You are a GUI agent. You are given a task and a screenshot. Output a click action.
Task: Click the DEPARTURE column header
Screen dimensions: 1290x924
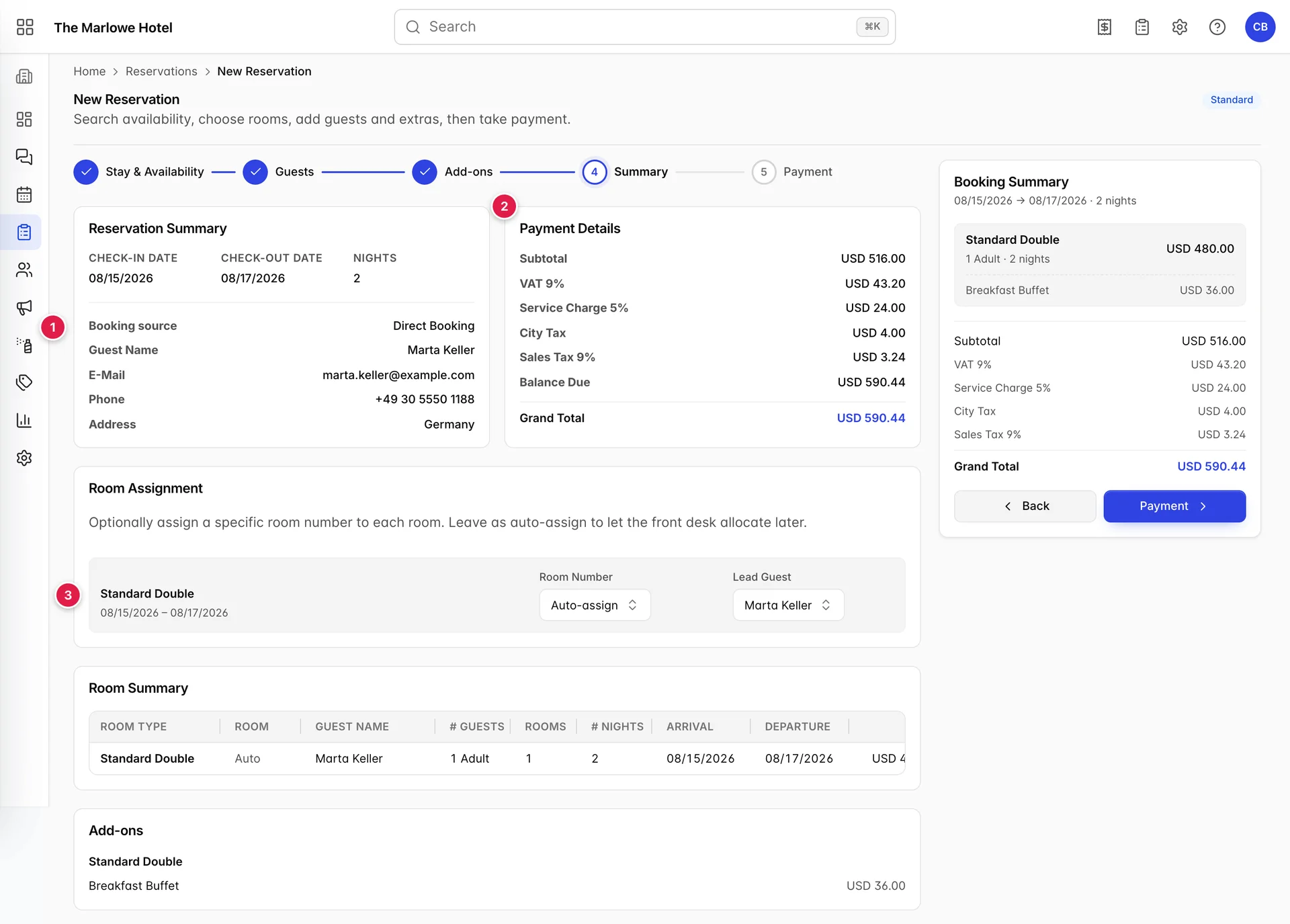coord(798,726)
